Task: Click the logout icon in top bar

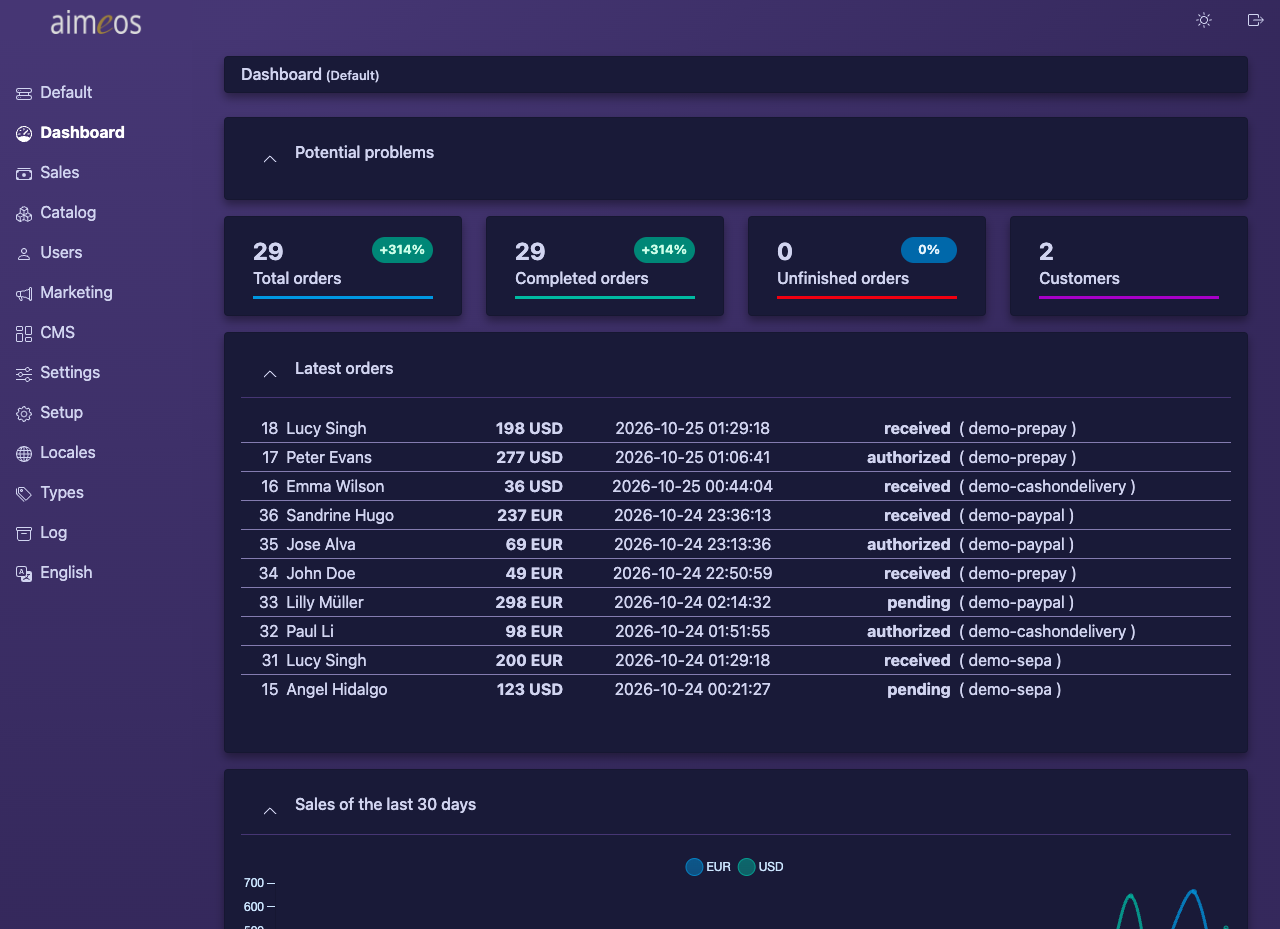Action: (x=1256, y=20)
